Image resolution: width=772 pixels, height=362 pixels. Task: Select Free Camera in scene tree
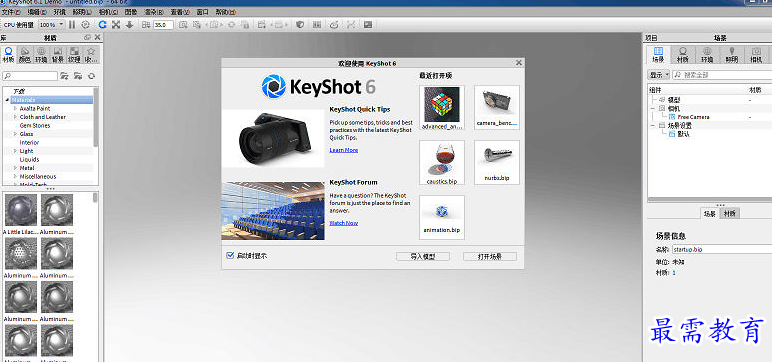tap(693, 117)
